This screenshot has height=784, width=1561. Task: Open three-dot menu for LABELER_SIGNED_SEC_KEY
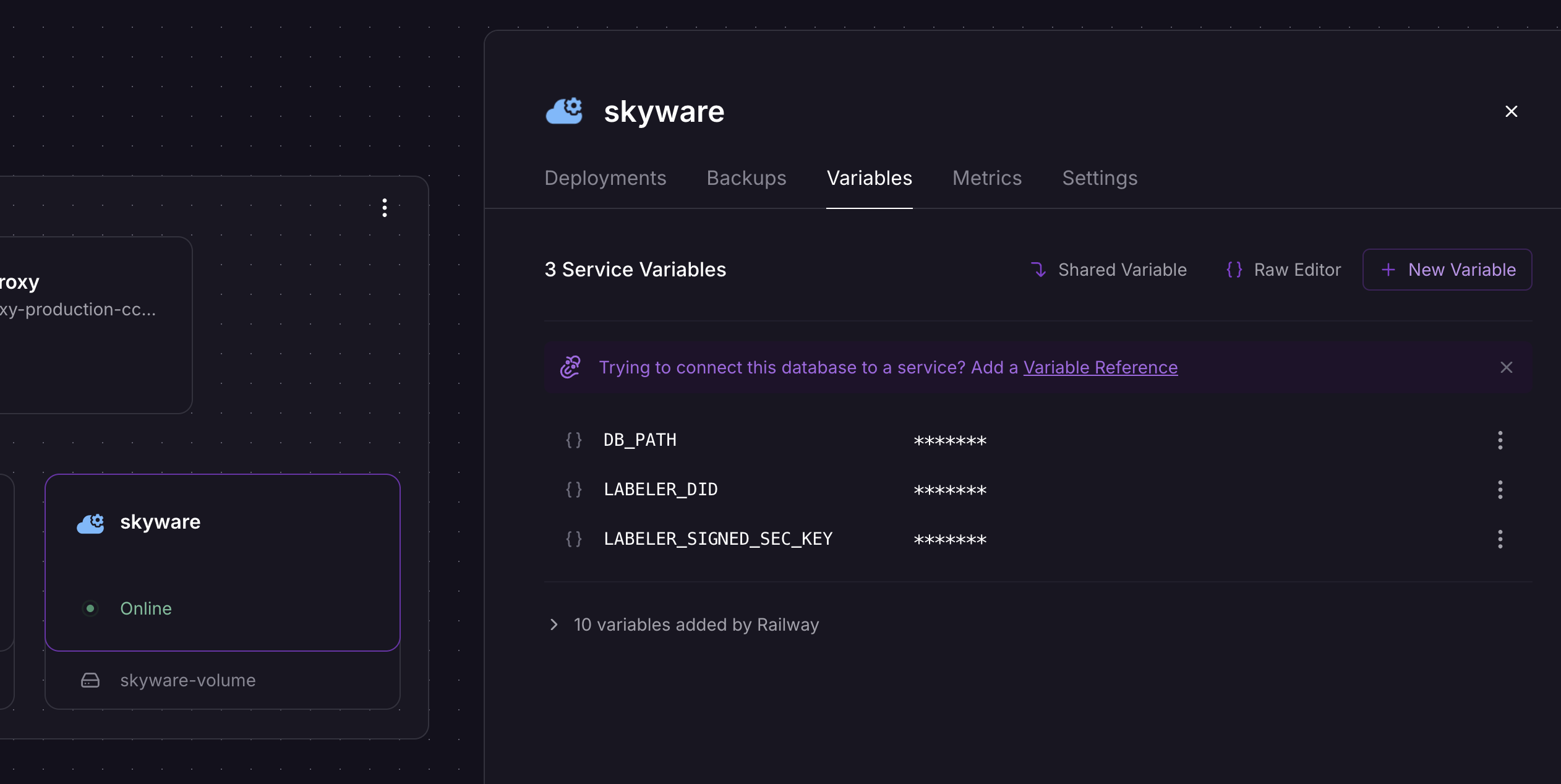point(1500,539)
